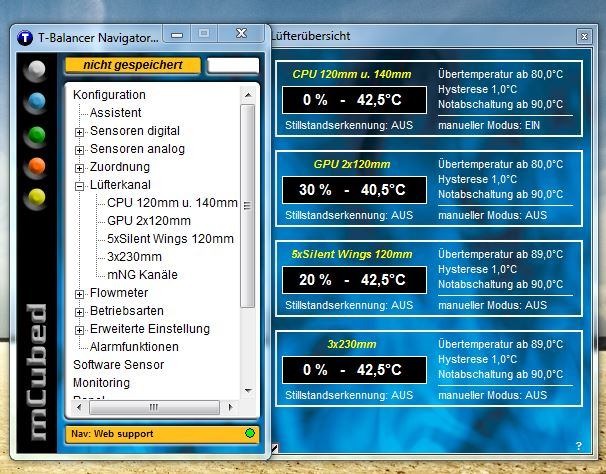The width and height of the screenshot is (606, 474).
Task: Click the 'CPU 120mm u. 140mm' panel heading
Action: coord(352,74)
